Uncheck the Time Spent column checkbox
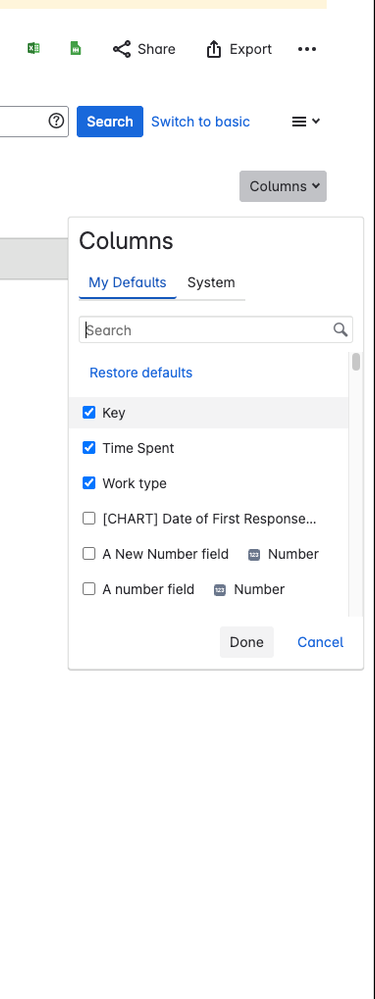Image resolution: width=375 pixels, height=999 pixels. [89, 448]
